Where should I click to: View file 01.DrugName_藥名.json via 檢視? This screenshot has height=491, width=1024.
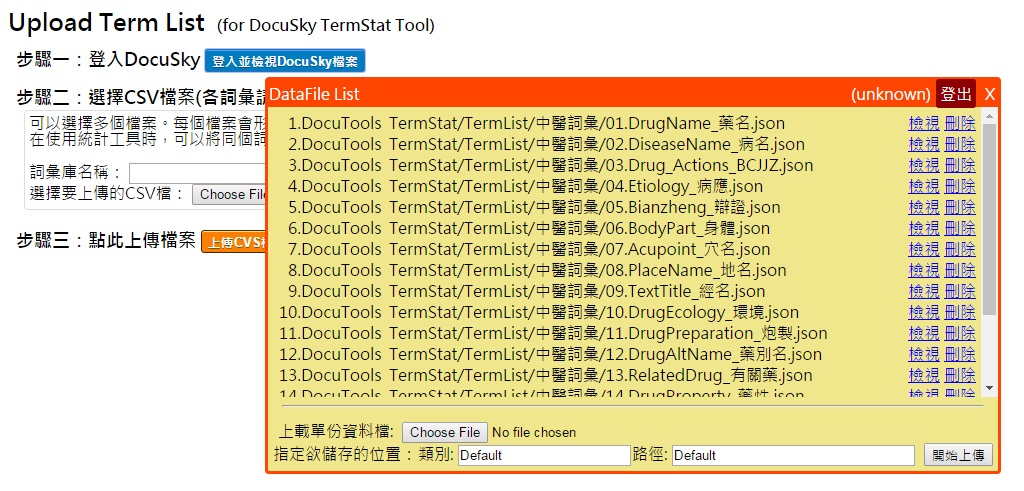pyautogui.click(x=923, y=123)
